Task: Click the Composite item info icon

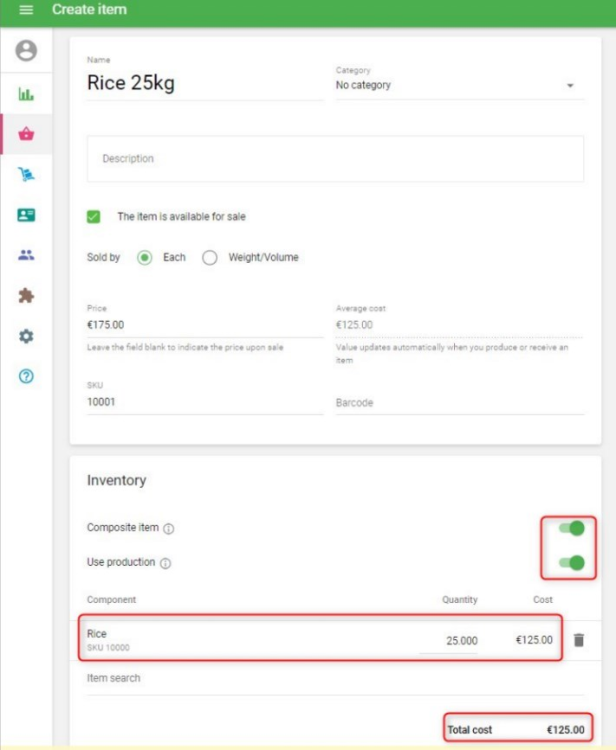Action: (169, 529)
